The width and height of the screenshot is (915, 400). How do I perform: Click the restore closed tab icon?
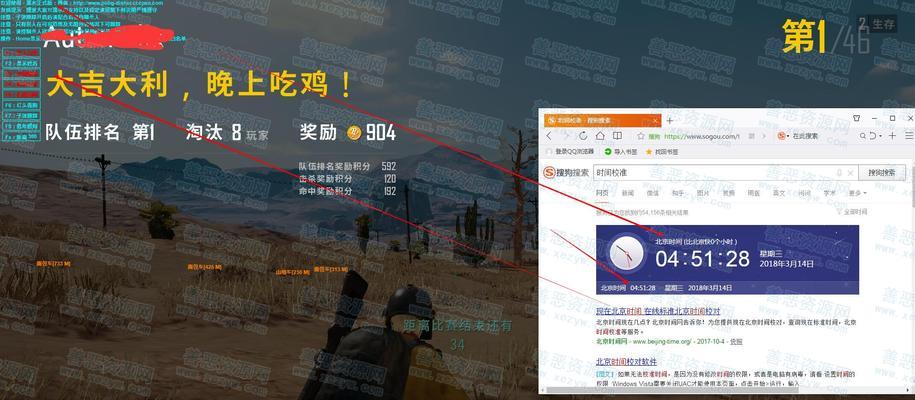click(874, 135)
